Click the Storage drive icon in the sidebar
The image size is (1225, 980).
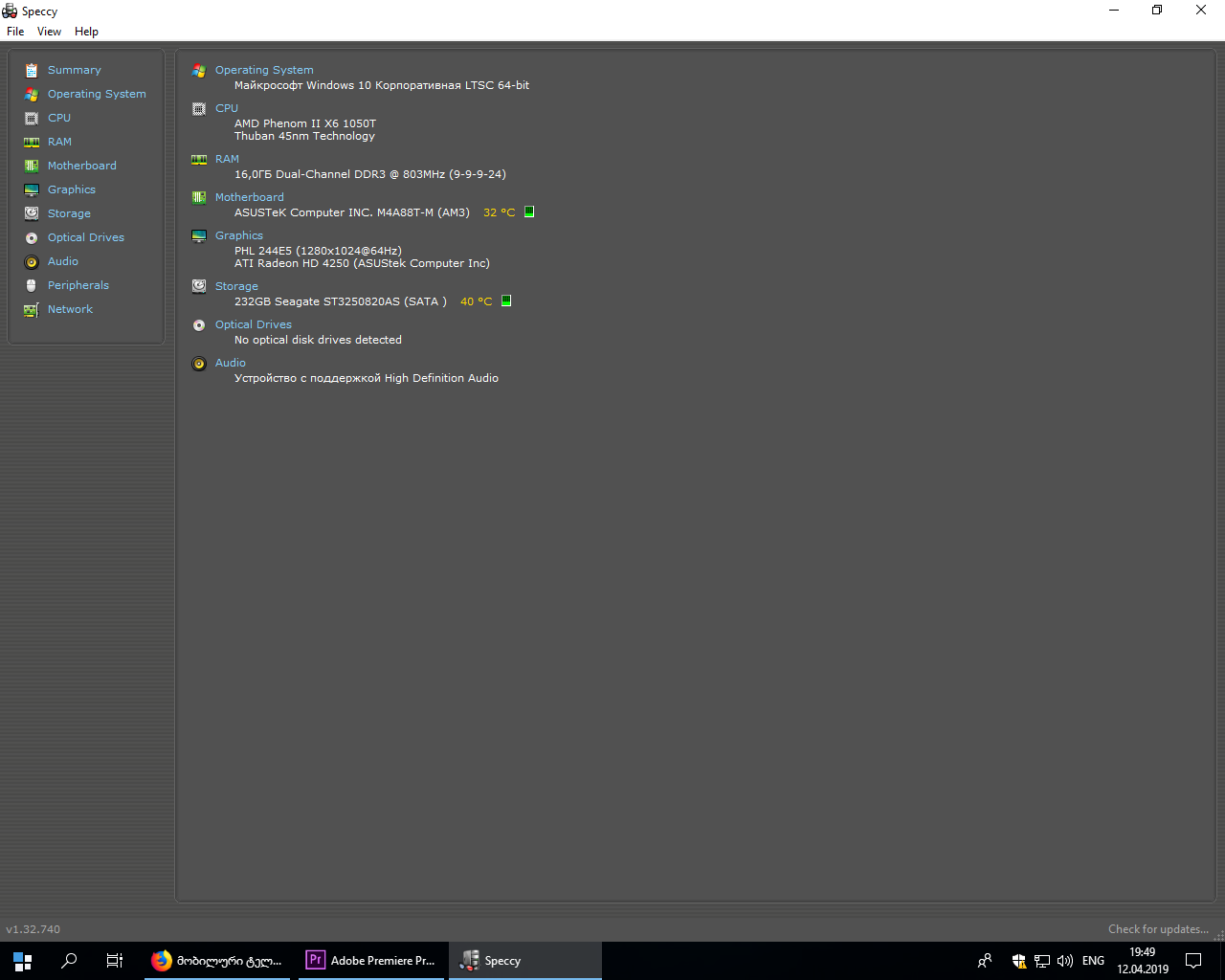pos(32,213)
